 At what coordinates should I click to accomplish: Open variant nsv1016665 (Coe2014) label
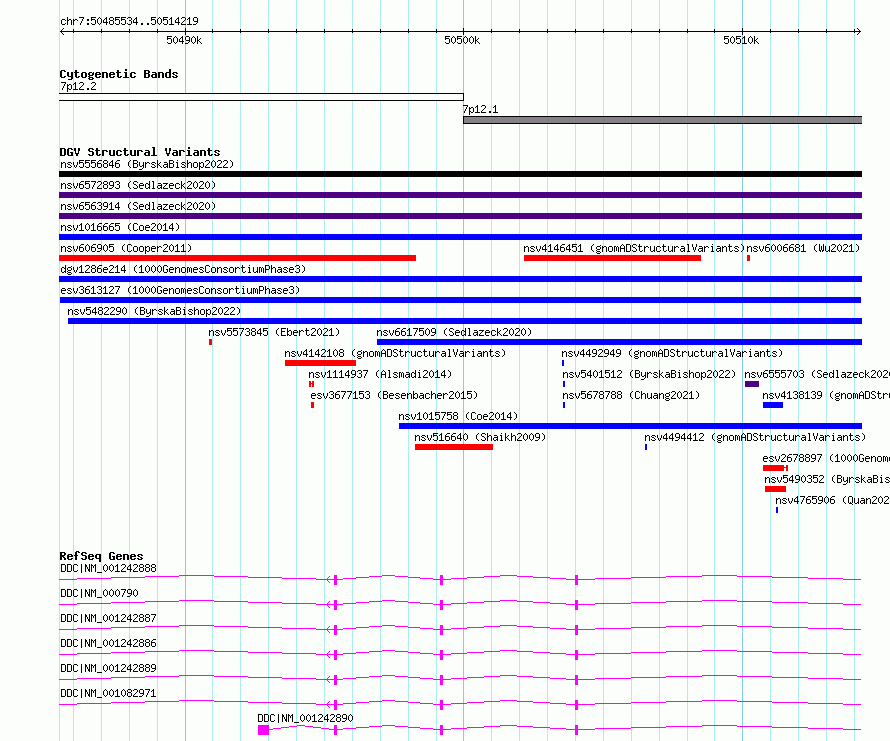pyautogui.click(x=120, y=227)
